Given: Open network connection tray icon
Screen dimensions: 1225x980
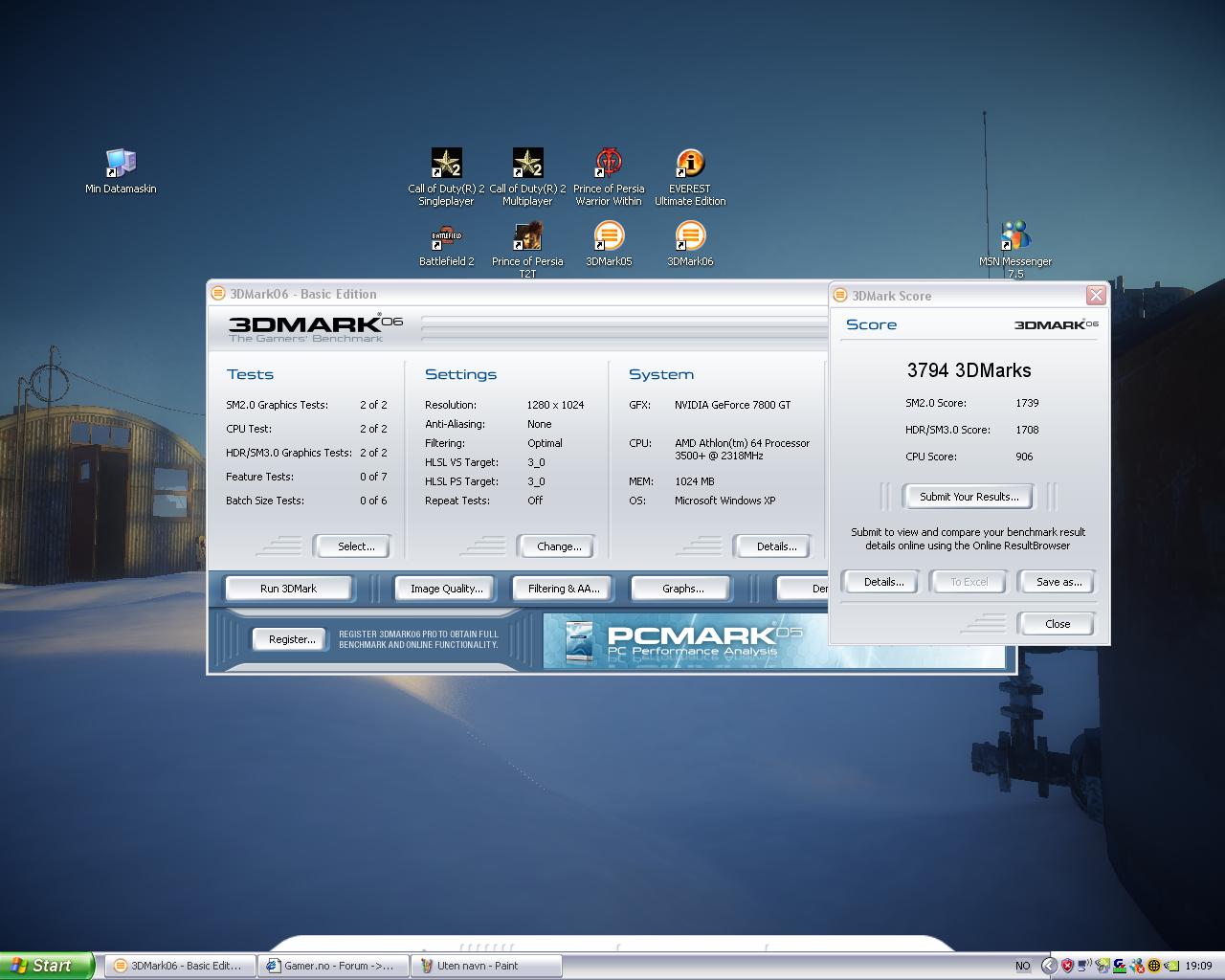Looking at the screenshot, I should click(1084, 966).
